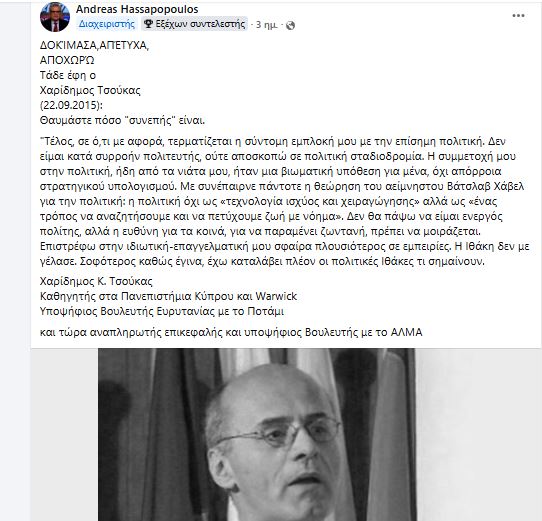Click the Θαυμάστε πόσο "συνεπής" είναι line
Image resolution: width=542 pixels, height=521 pixels.
(x=122, y=120)
